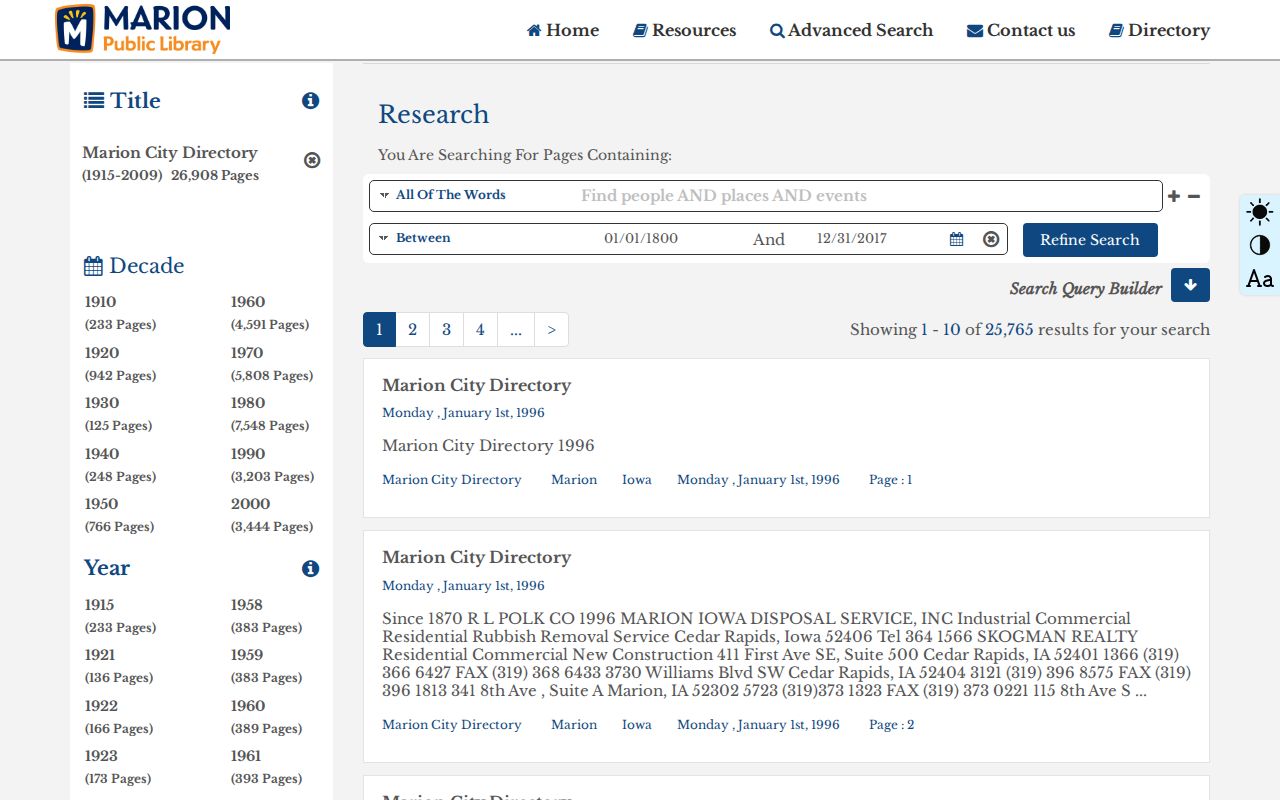The width and height of the screenshot is (1280, 800).
Task: Toggle high contrast mode icon
Action: [1260, 245]
